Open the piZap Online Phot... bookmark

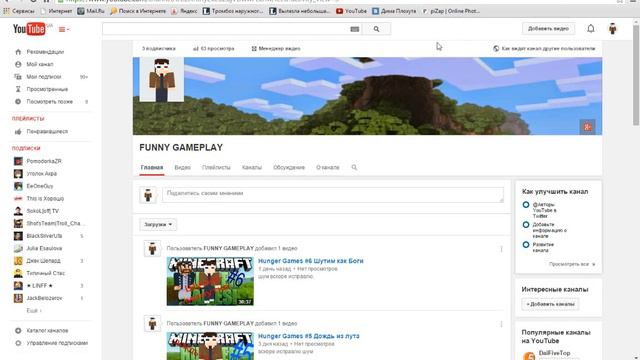pos(451,11)
